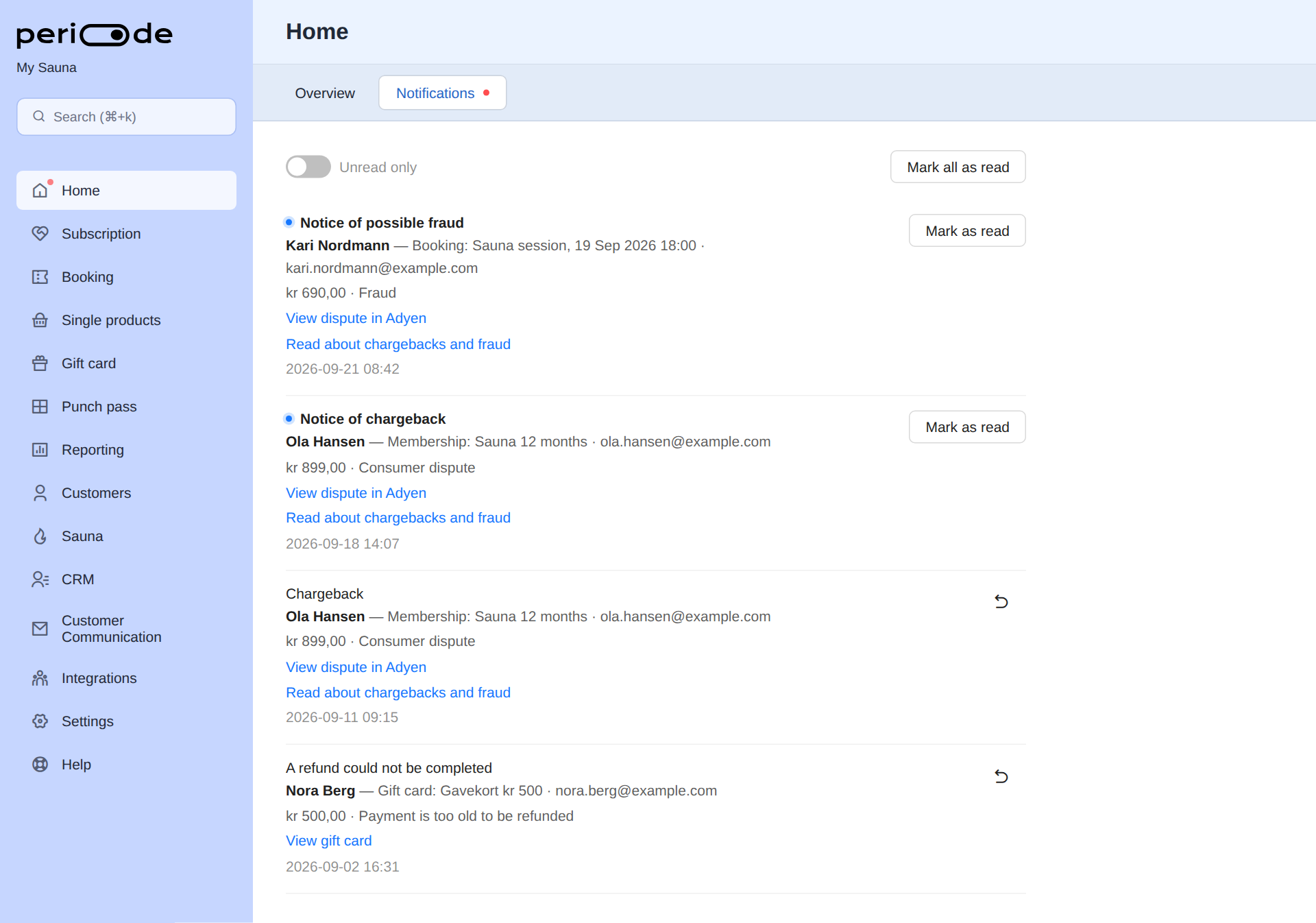Open Subscription in sidebar
The height and width of the screenshot is (923, 1316).
pos(126,234)
